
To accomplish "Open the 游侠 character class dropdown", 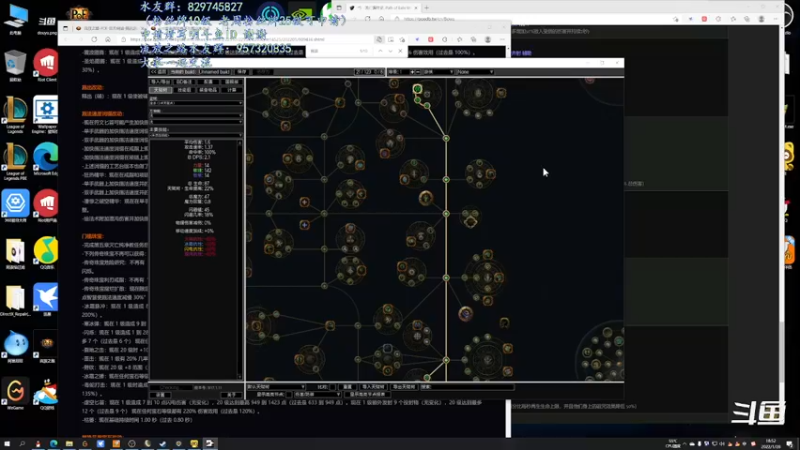I will (438, 72).
